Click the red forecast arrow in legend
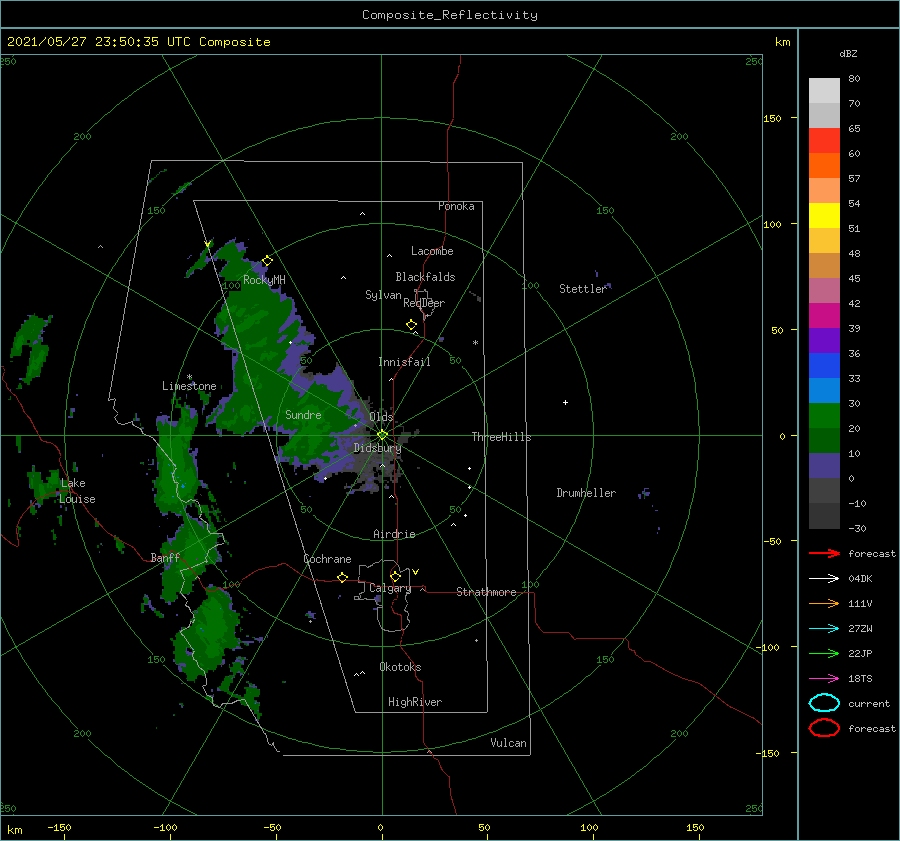Image resolution: width=900 pixels, height=841 pixels. [x=824, y=553]
